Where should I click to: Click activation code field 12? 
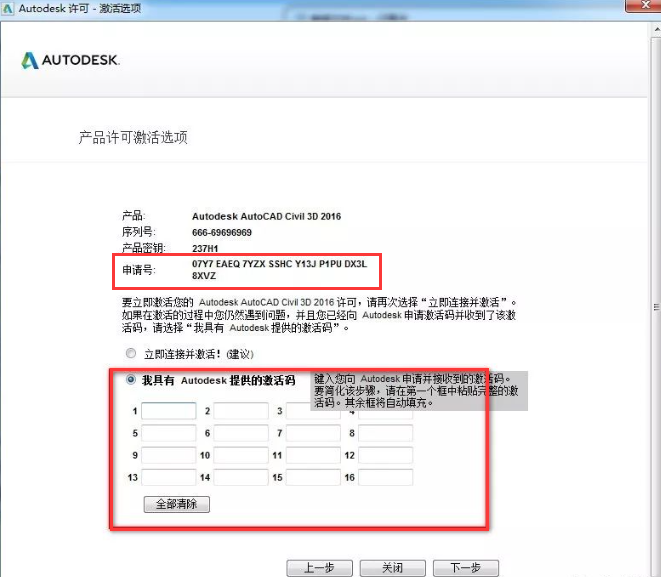386,455
